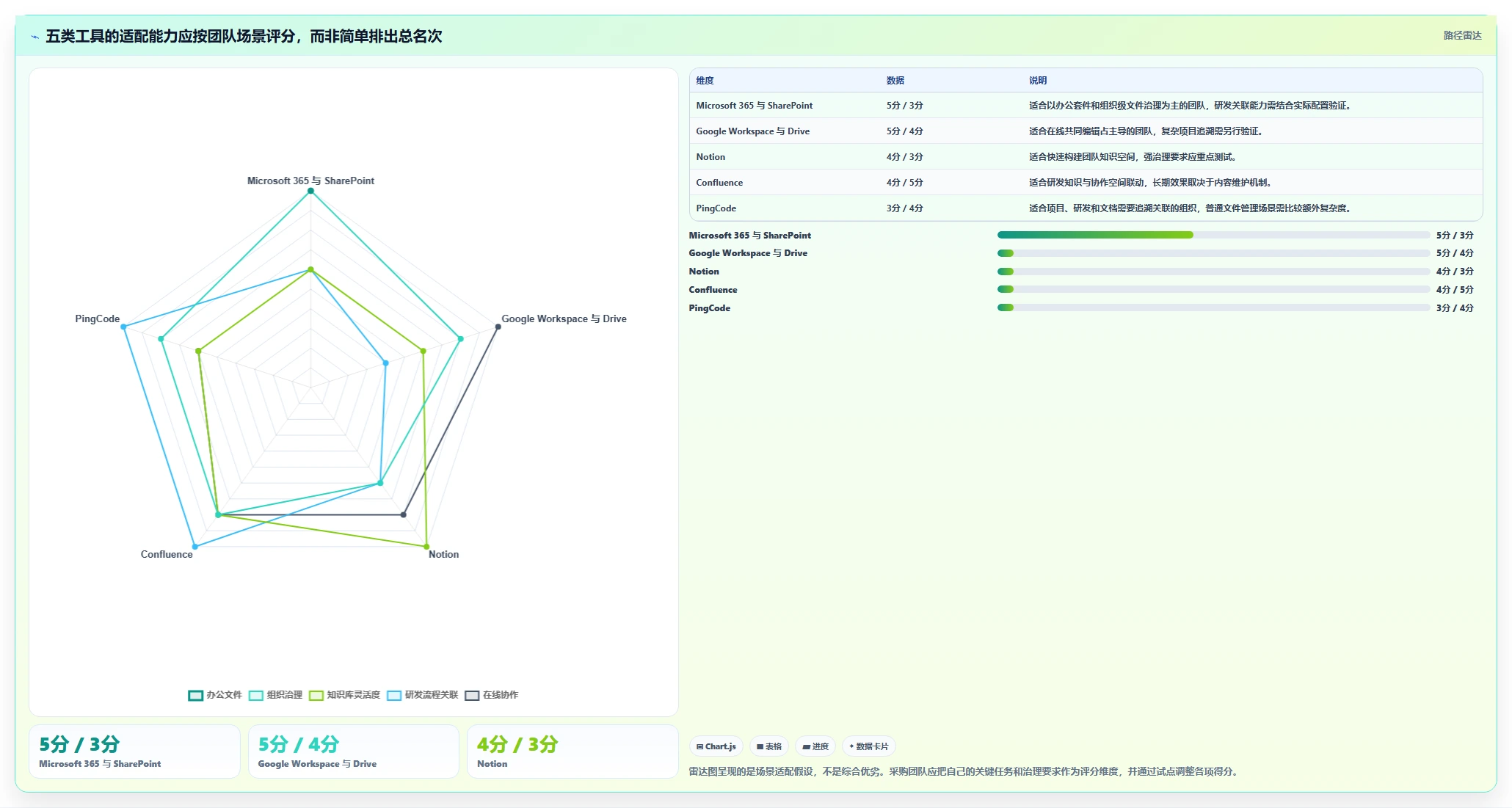Click the Notion radar axis label

(443, 554)
